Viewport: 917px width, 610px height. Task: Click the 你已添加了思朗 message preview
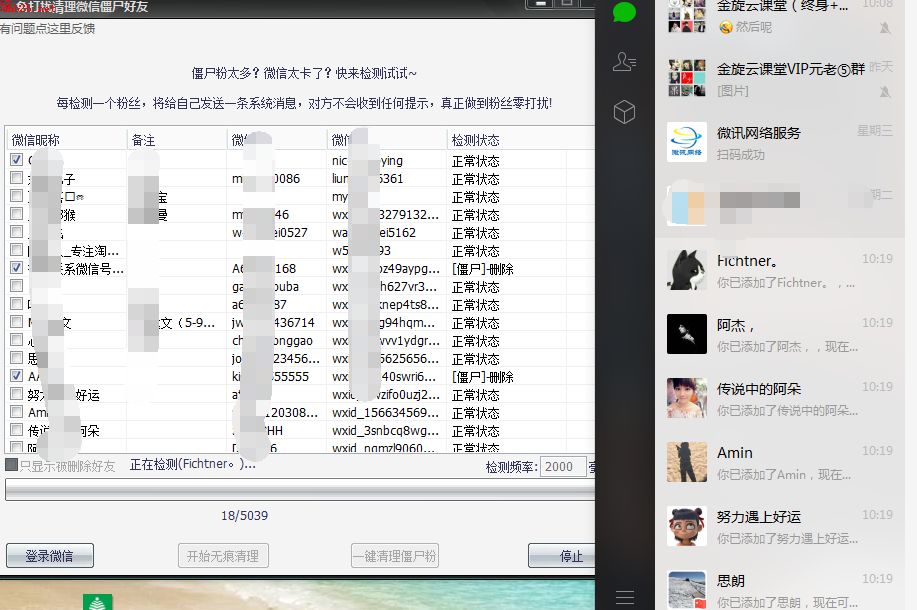pos(787,602)
